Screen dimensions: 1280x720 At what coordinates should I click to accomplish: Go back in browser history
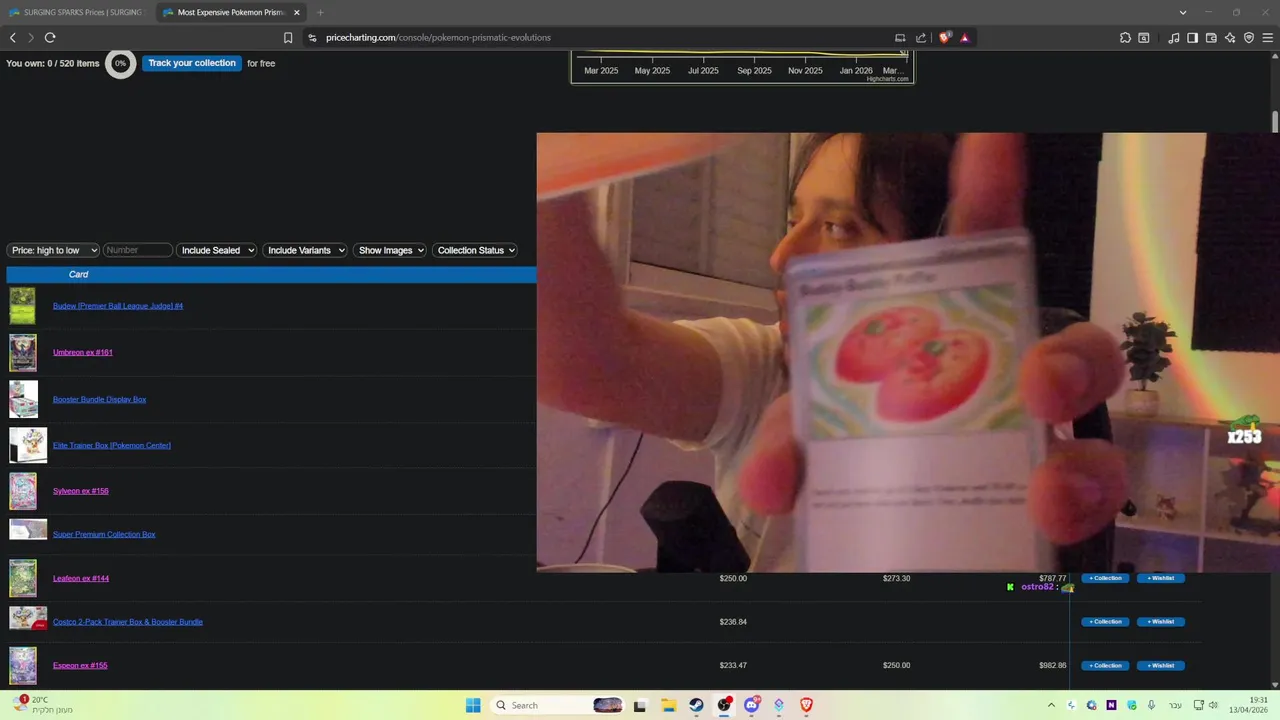(12, 38)
